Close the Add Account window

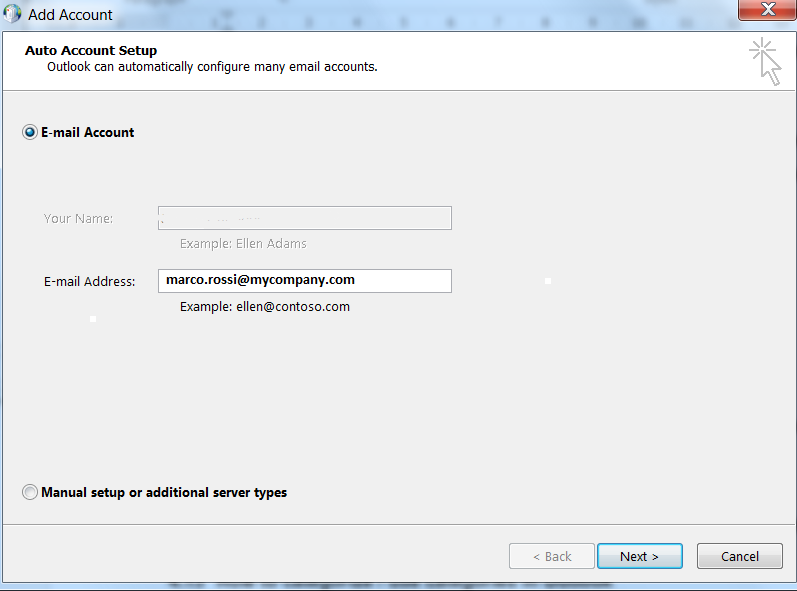(x=768, y=10)
